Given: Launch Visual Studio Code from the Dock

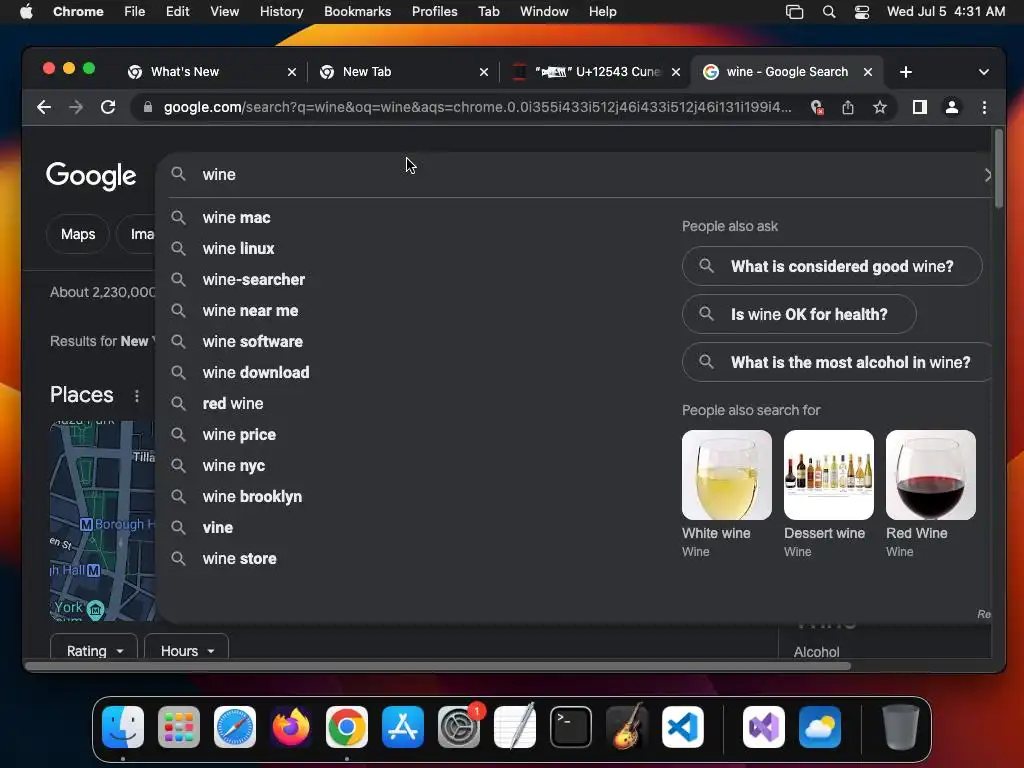Looking at the screenshot, I should tap(683, 727).
